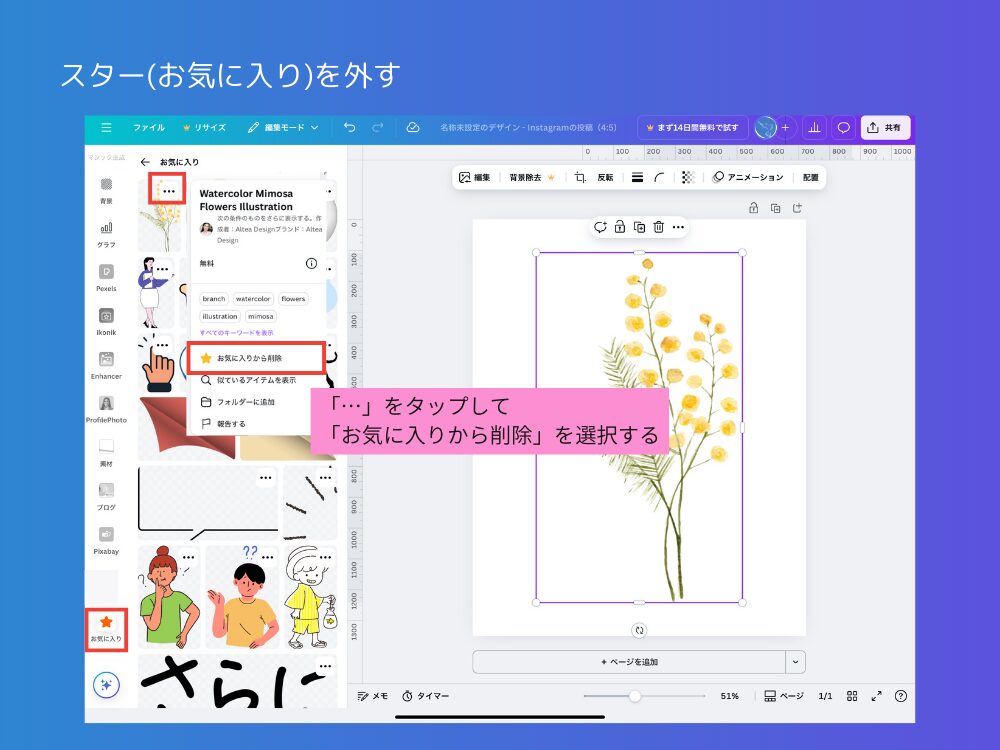Select the crop tool in the toolbar

pos(579,177)
